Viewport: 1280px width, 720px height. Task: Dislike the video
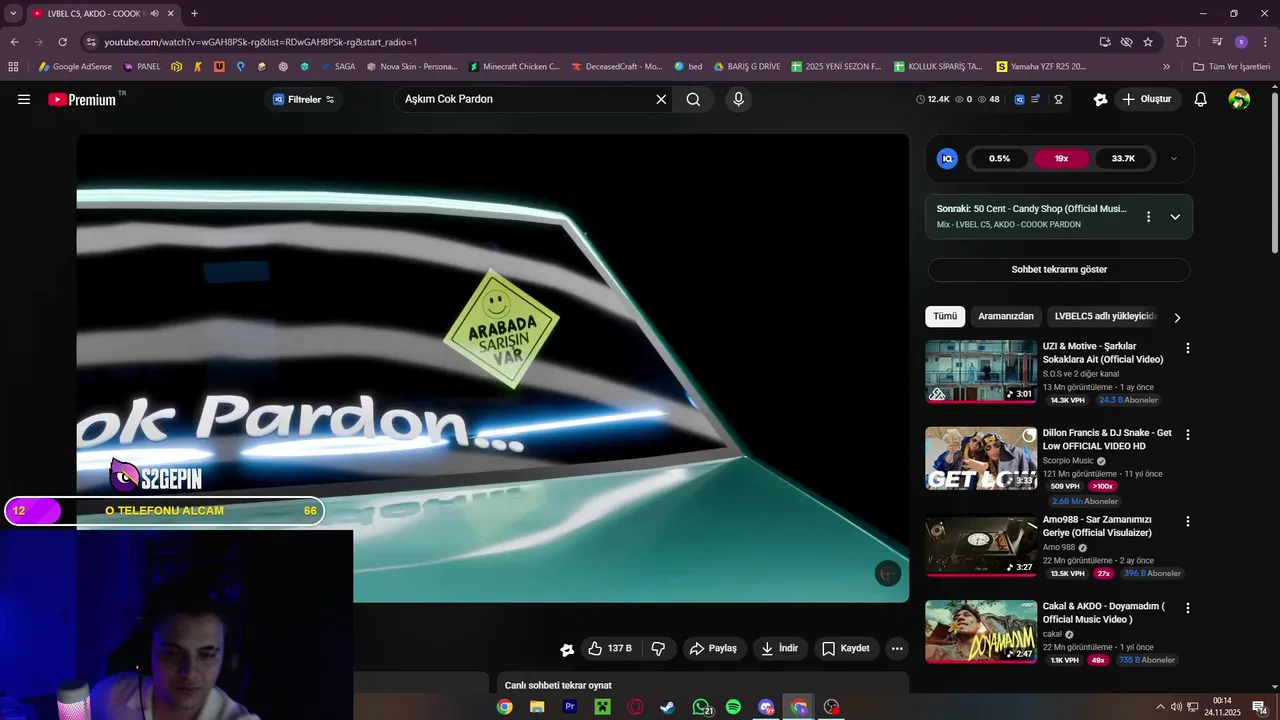(x=658, y=648)
